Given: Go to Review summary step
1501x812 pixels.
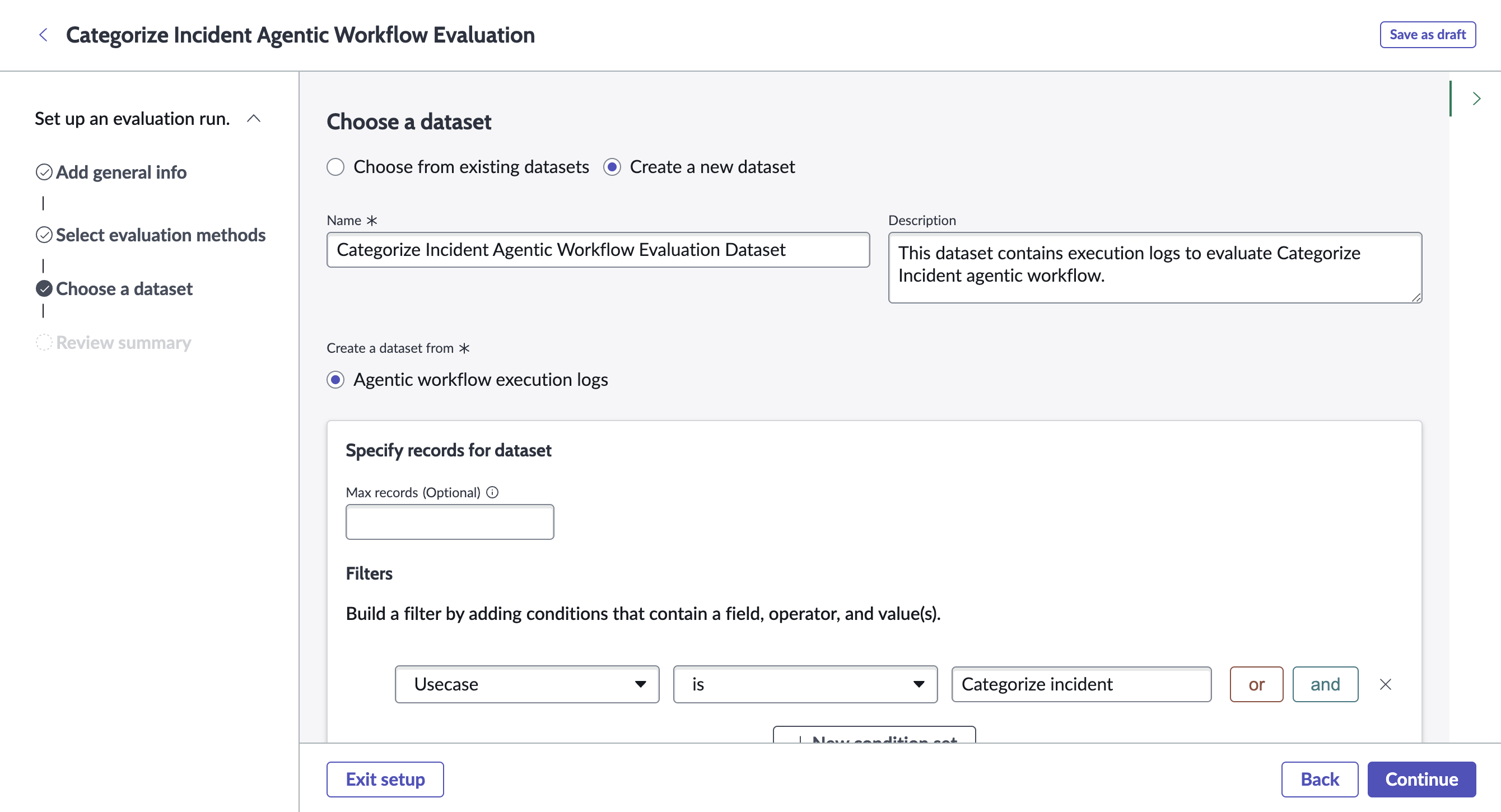Looking at the screenshot, I should pyautogui.click(x=124, y=343).
